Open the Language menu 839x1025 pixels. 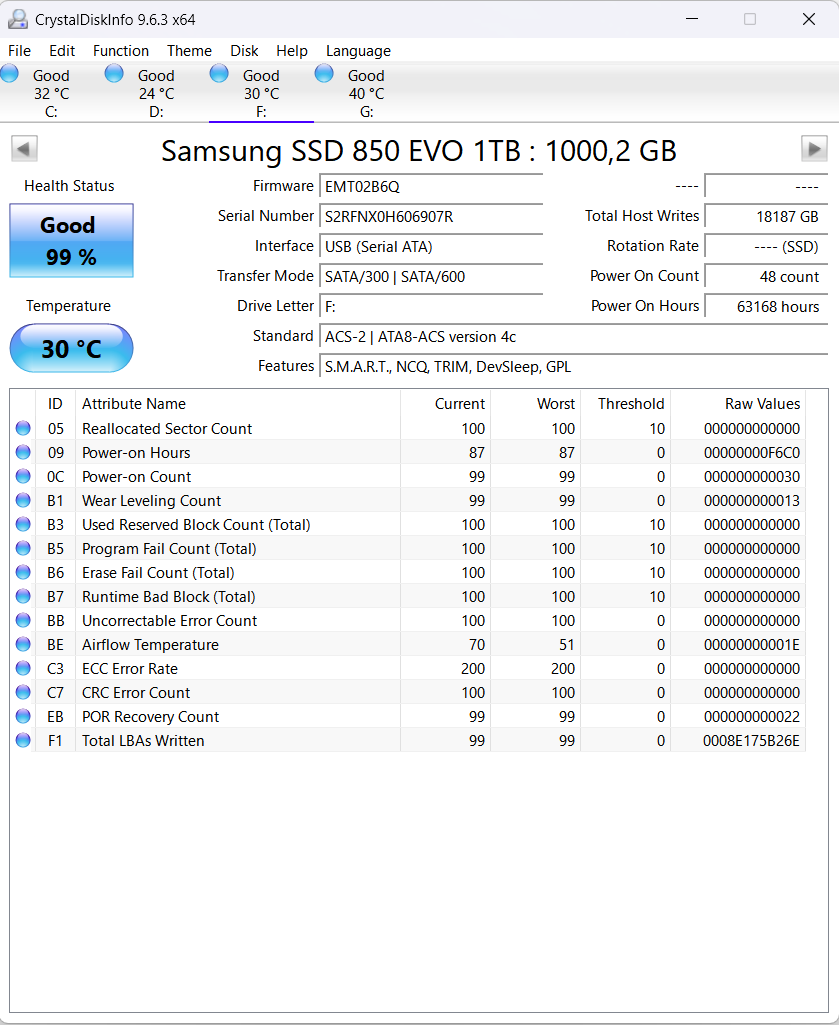358,50
